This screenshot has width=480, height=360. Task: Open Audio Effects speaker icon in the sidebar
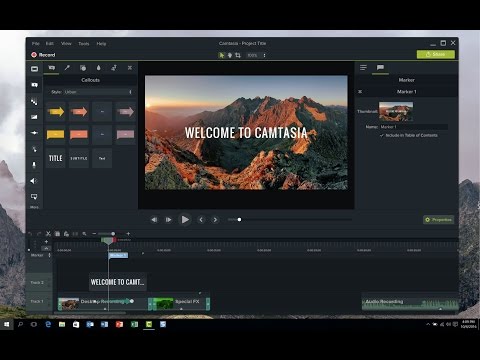pyautogui.click(x=34, y=181)
